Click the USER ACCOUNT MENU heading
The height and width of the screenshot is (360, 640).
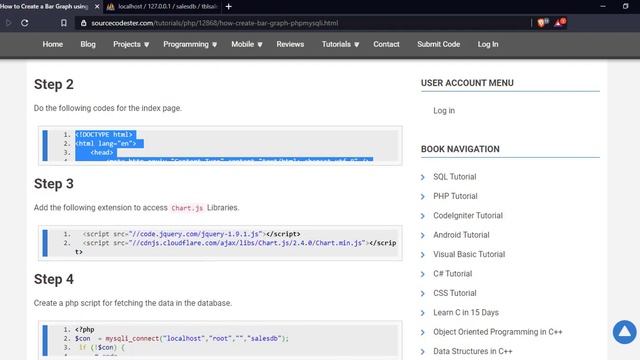click(x=467, y=83)
